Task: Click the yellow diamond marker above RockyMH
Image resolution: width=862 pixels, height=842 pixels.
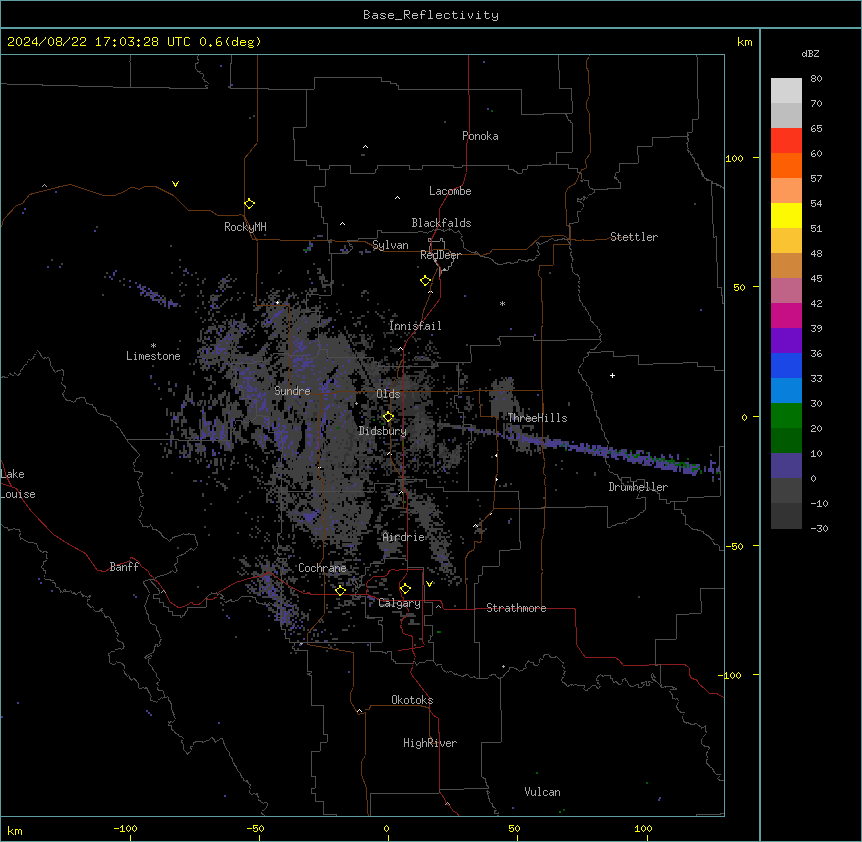Action: coord(250,204)
